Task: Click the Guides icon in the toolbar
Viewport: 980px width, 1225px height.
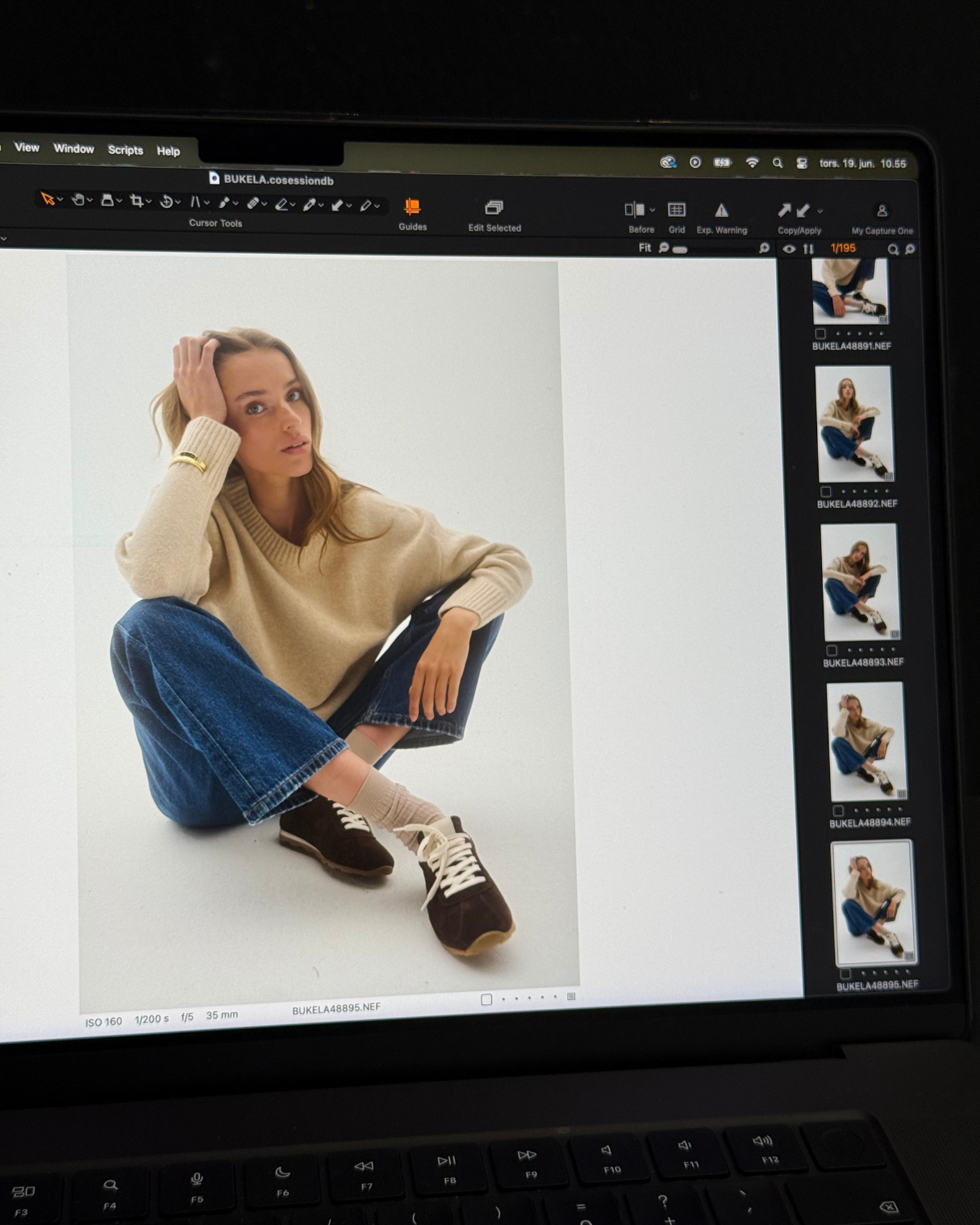Action: coord(412,207)
